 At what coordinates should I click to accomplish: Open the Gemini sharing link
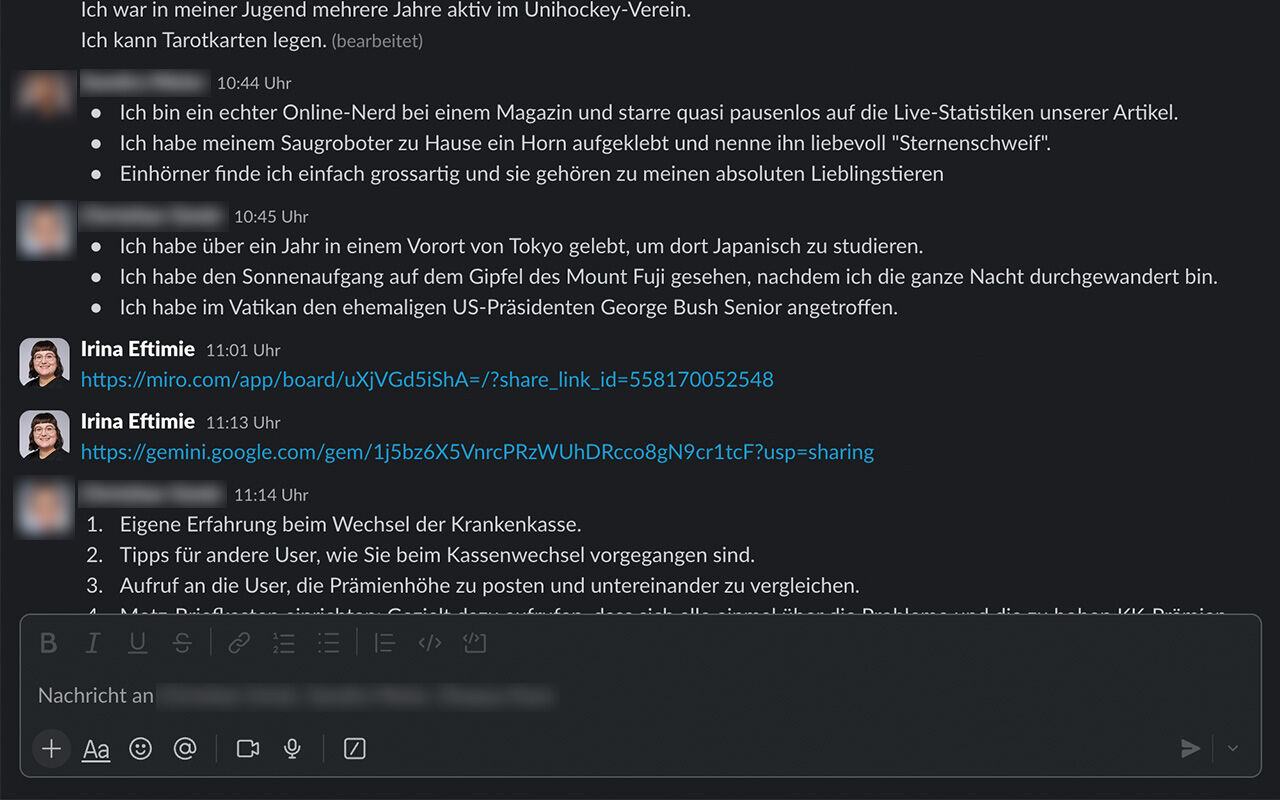point(477,452)
